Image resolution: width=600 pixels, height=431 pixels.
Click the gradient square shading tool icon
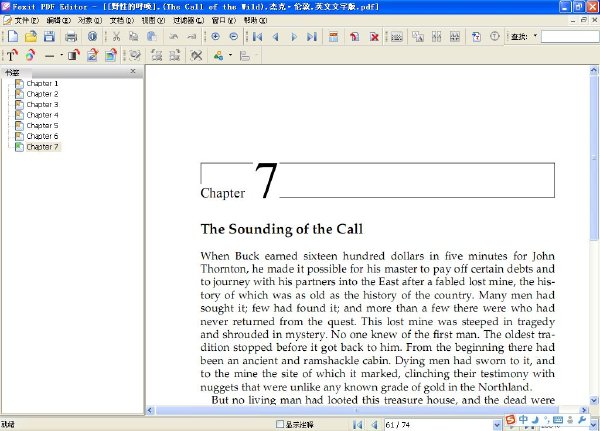pyautogui.click(x=73, y=56)
